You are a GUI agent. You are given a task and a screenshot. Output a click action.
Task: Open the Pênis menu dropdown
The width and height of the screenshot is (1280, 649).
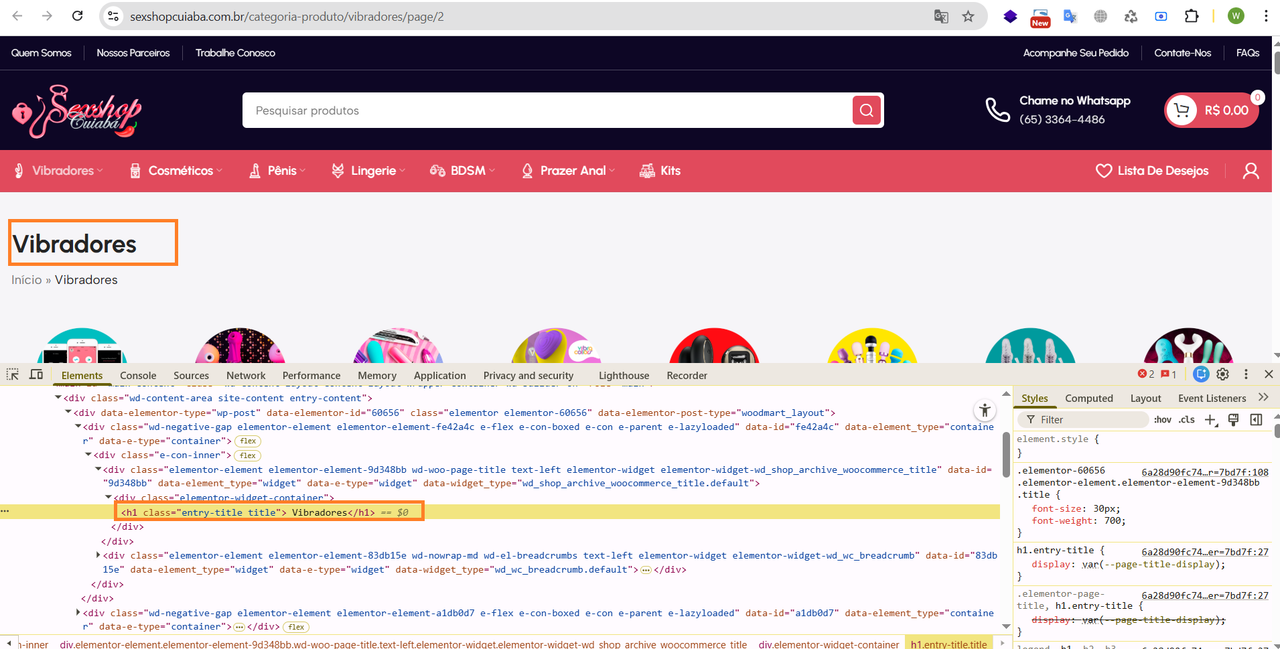pyautogui.click(x=276, y=171)
